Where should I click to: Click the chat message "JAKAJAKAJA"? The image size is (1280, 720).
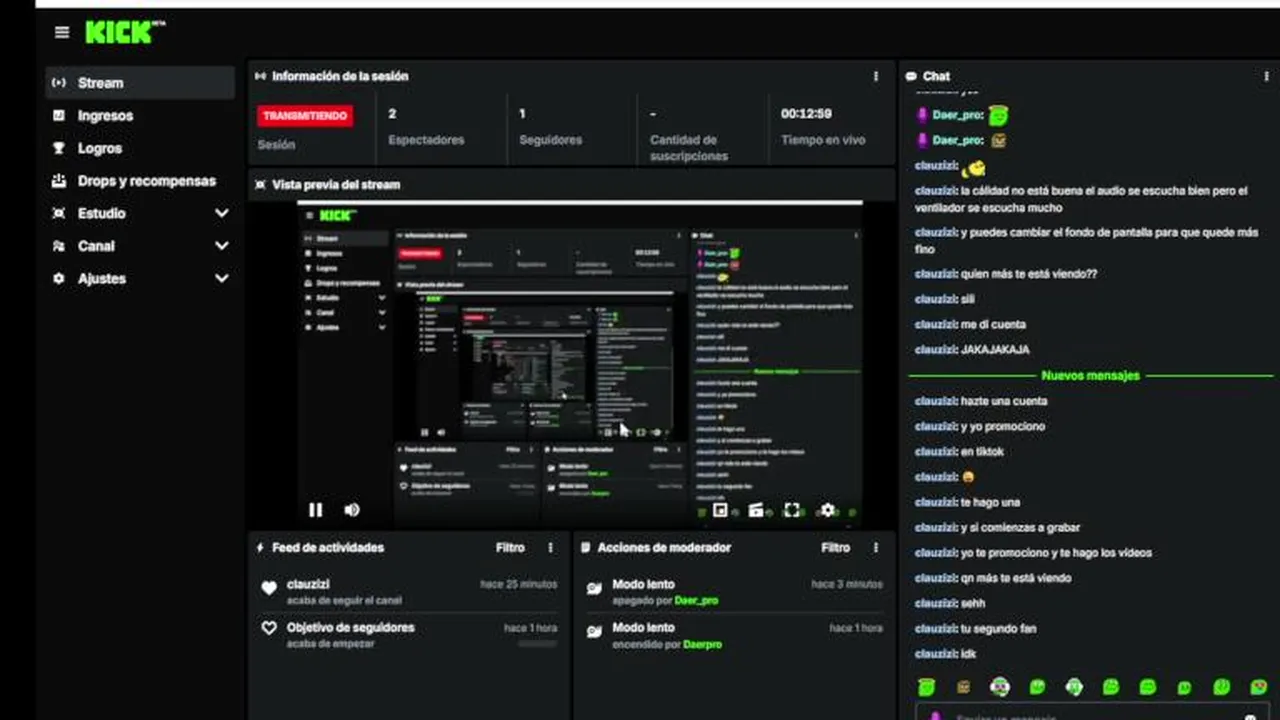coord(995,350)
